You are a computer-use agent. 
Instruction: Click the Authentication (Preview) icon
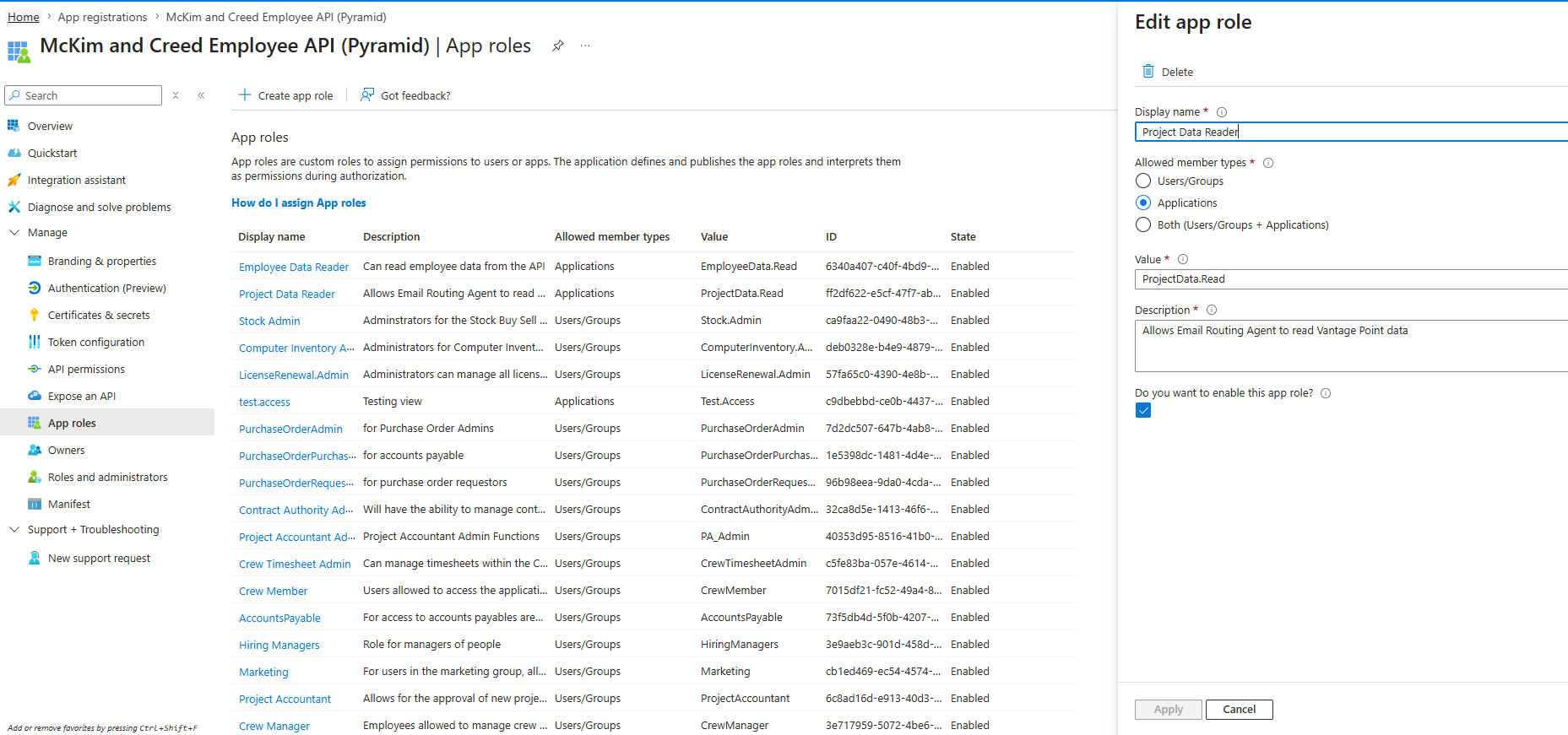(35, 288)
